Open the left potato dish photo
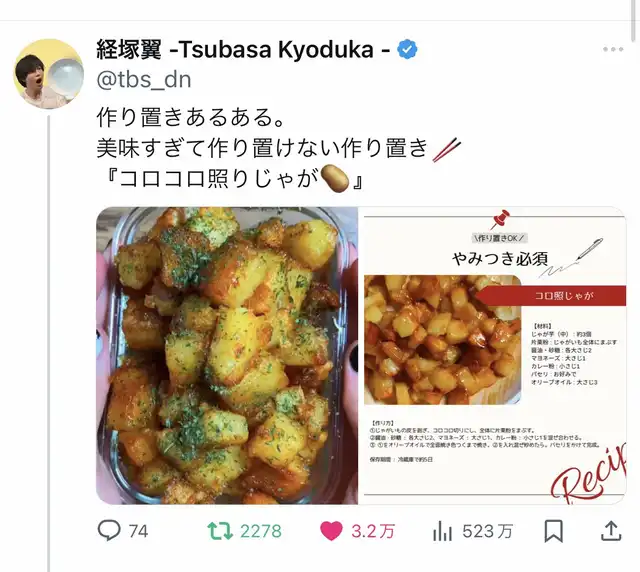The height and width of the screenshot is (572, 640). coord(227,355)
